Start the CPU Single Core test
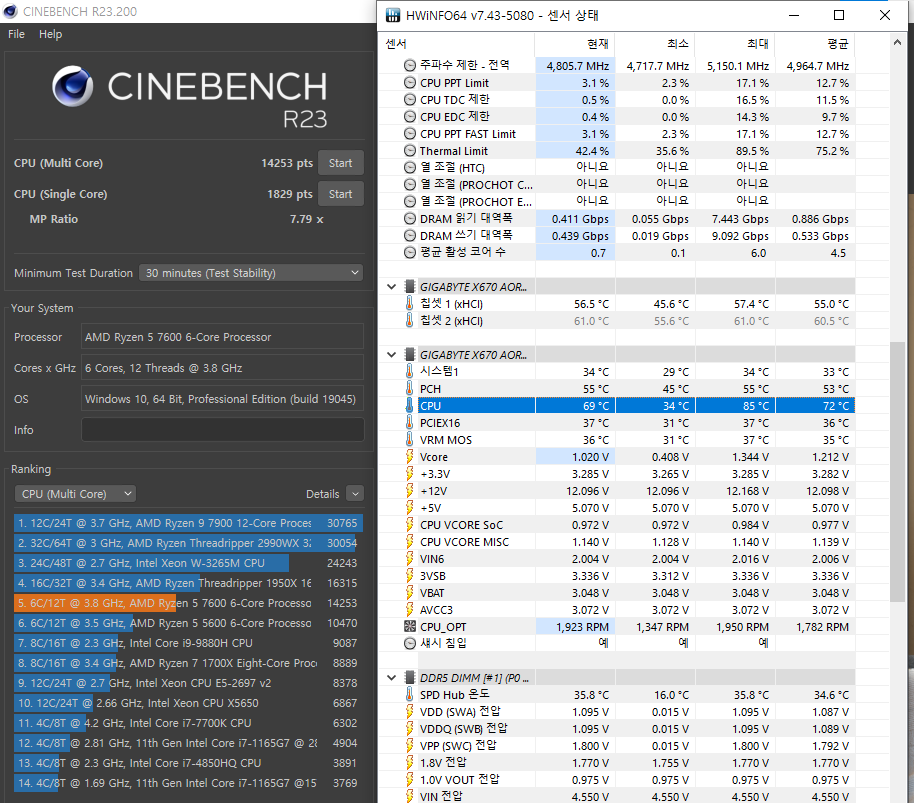 click(x=340, y=194)
